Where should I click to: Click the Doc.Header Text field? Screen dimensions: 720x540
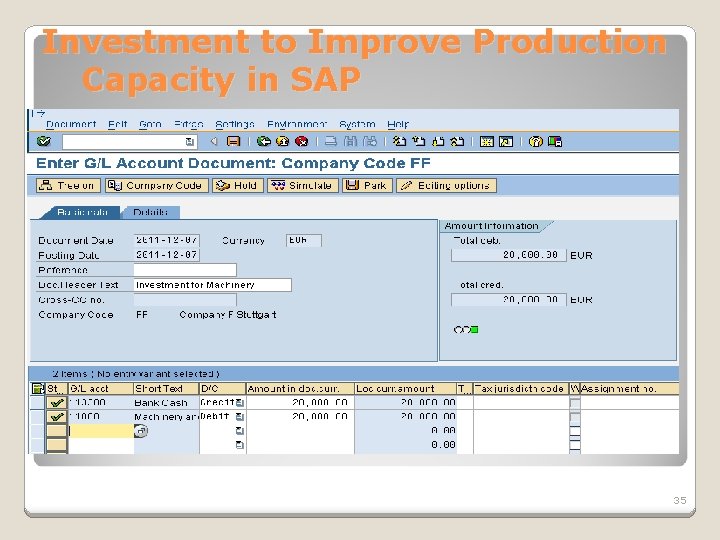(213, 285)
